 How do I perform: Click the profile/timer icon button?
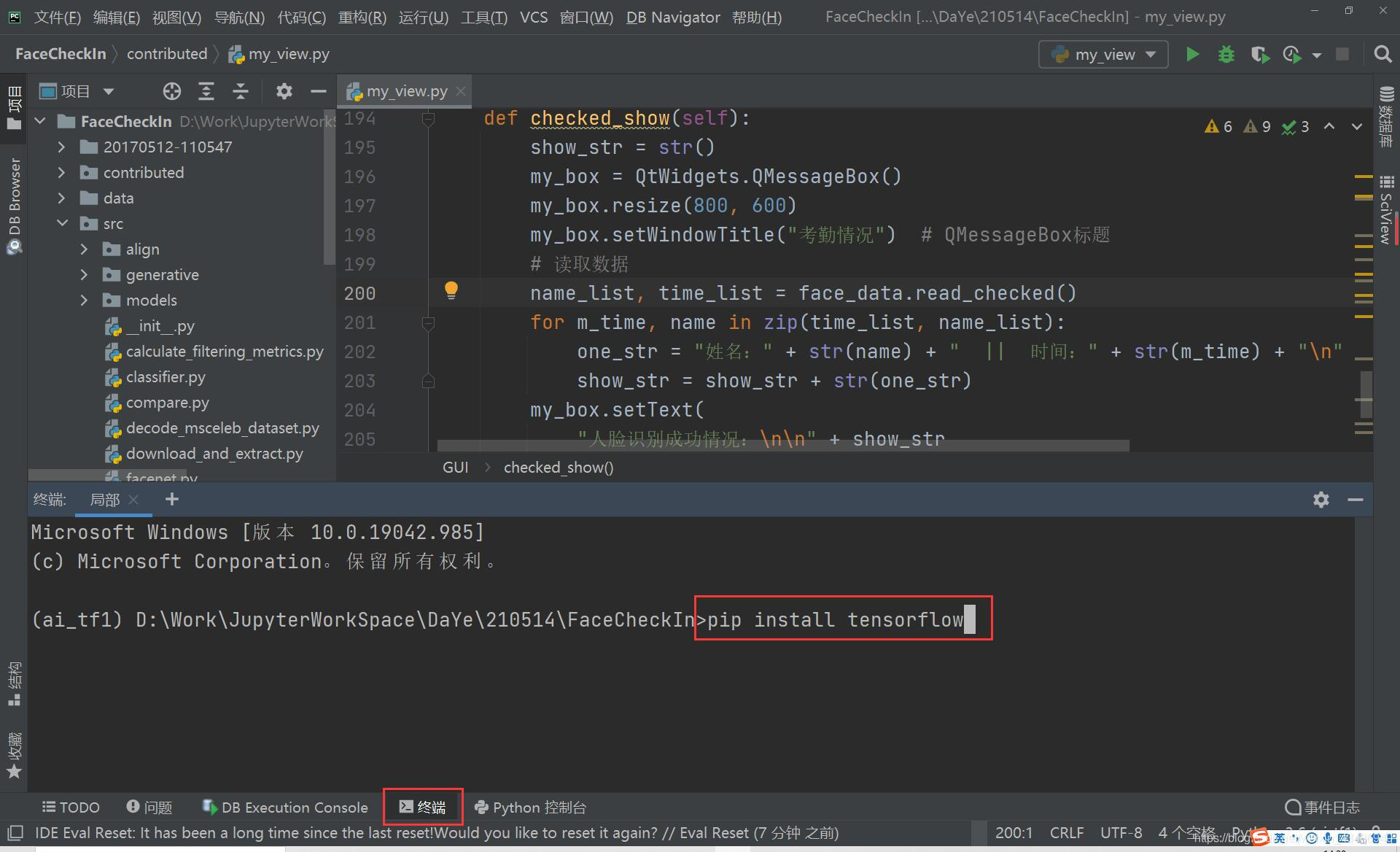[1296, 54]
